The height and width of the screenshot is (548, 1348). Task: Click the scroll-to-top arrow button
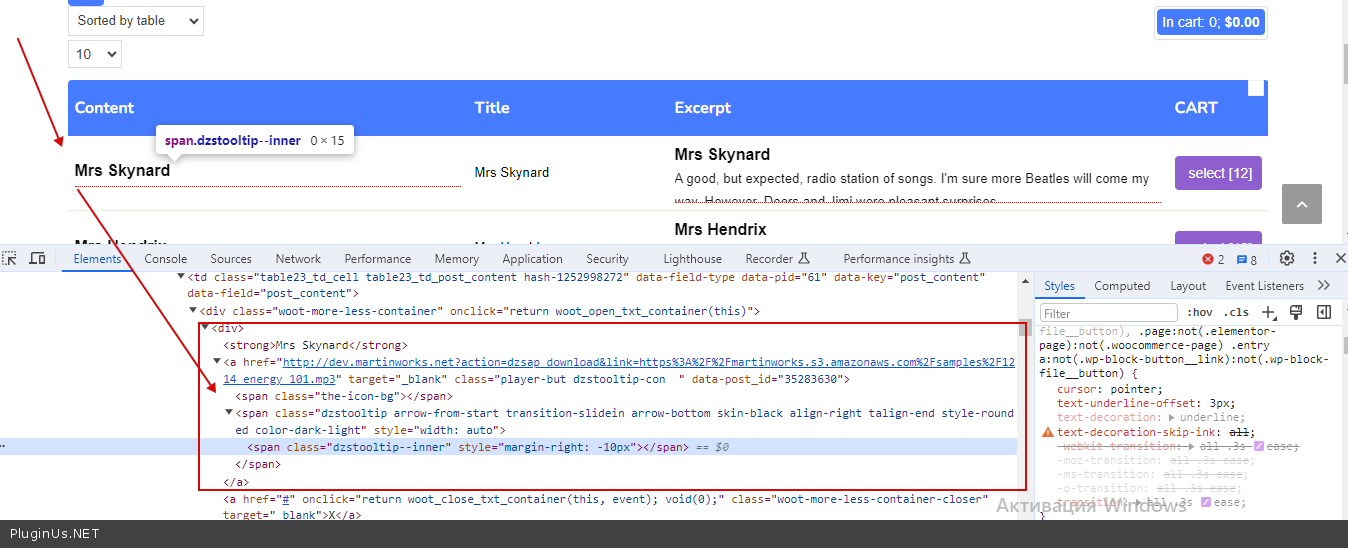(x=1301, y=204)
